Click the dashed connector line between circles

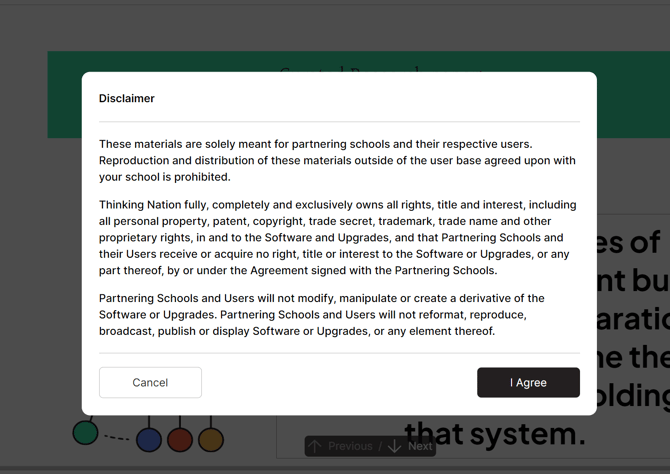coord(117,437)
